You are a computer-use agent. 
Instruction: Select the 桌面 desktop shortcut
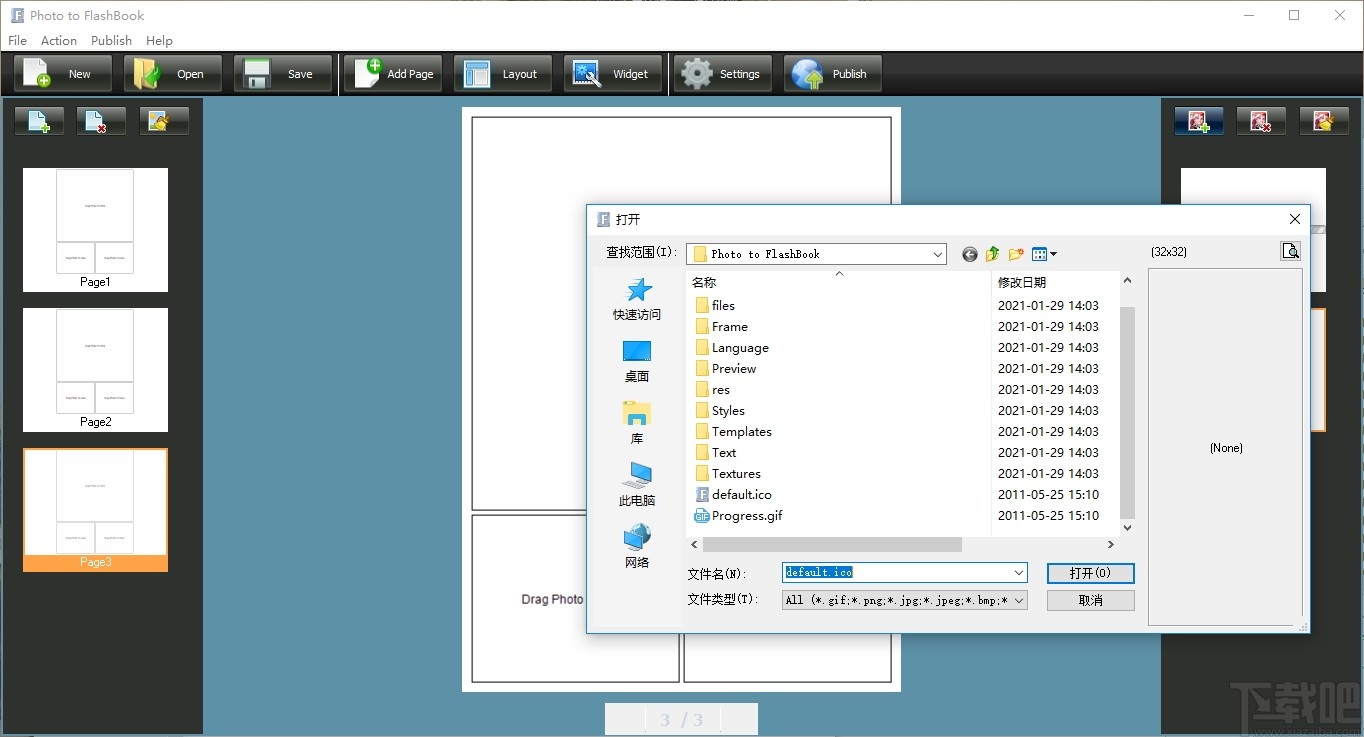point(637,361)
